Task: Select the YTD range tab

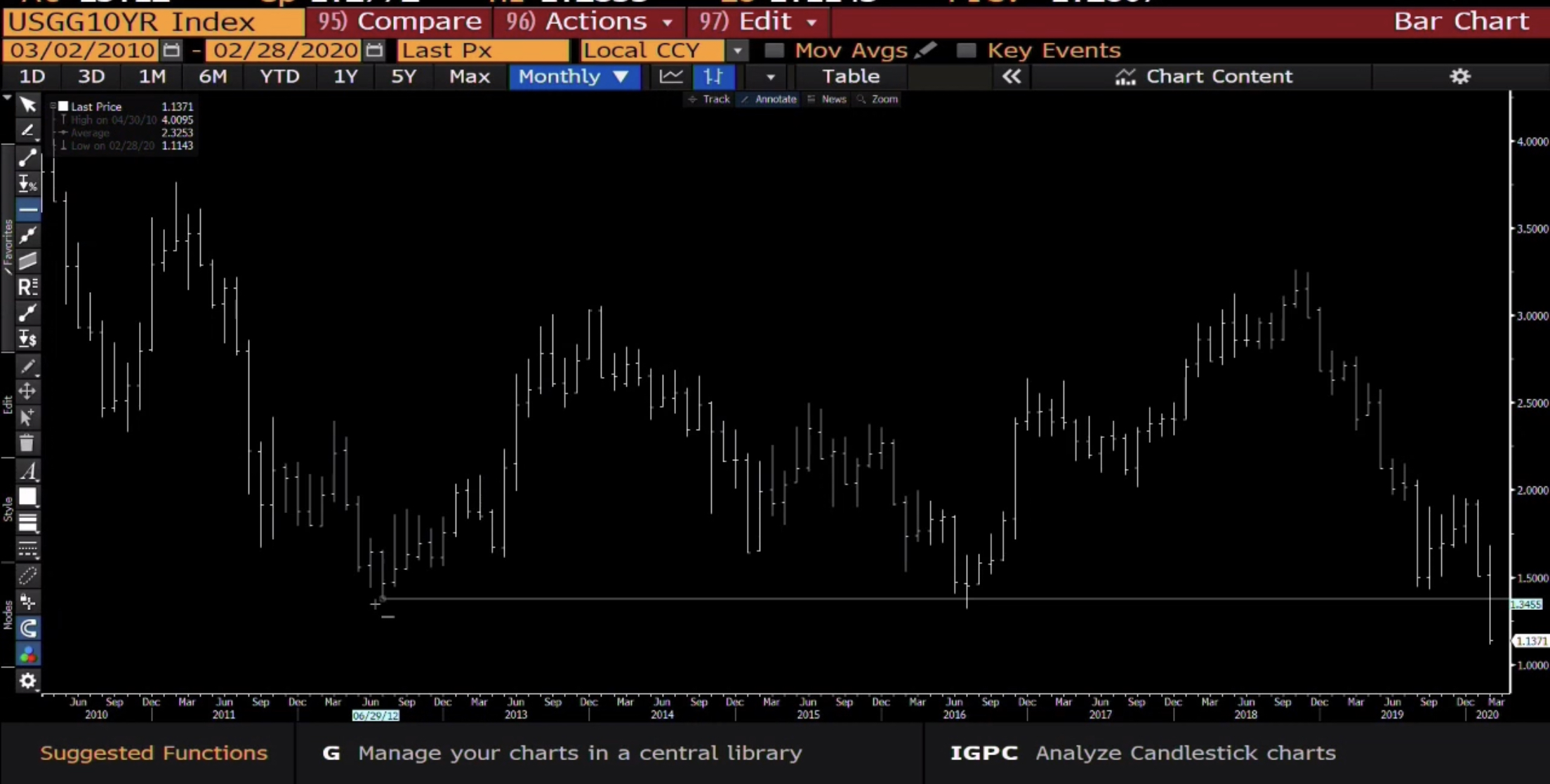Action: click(279, 77)
